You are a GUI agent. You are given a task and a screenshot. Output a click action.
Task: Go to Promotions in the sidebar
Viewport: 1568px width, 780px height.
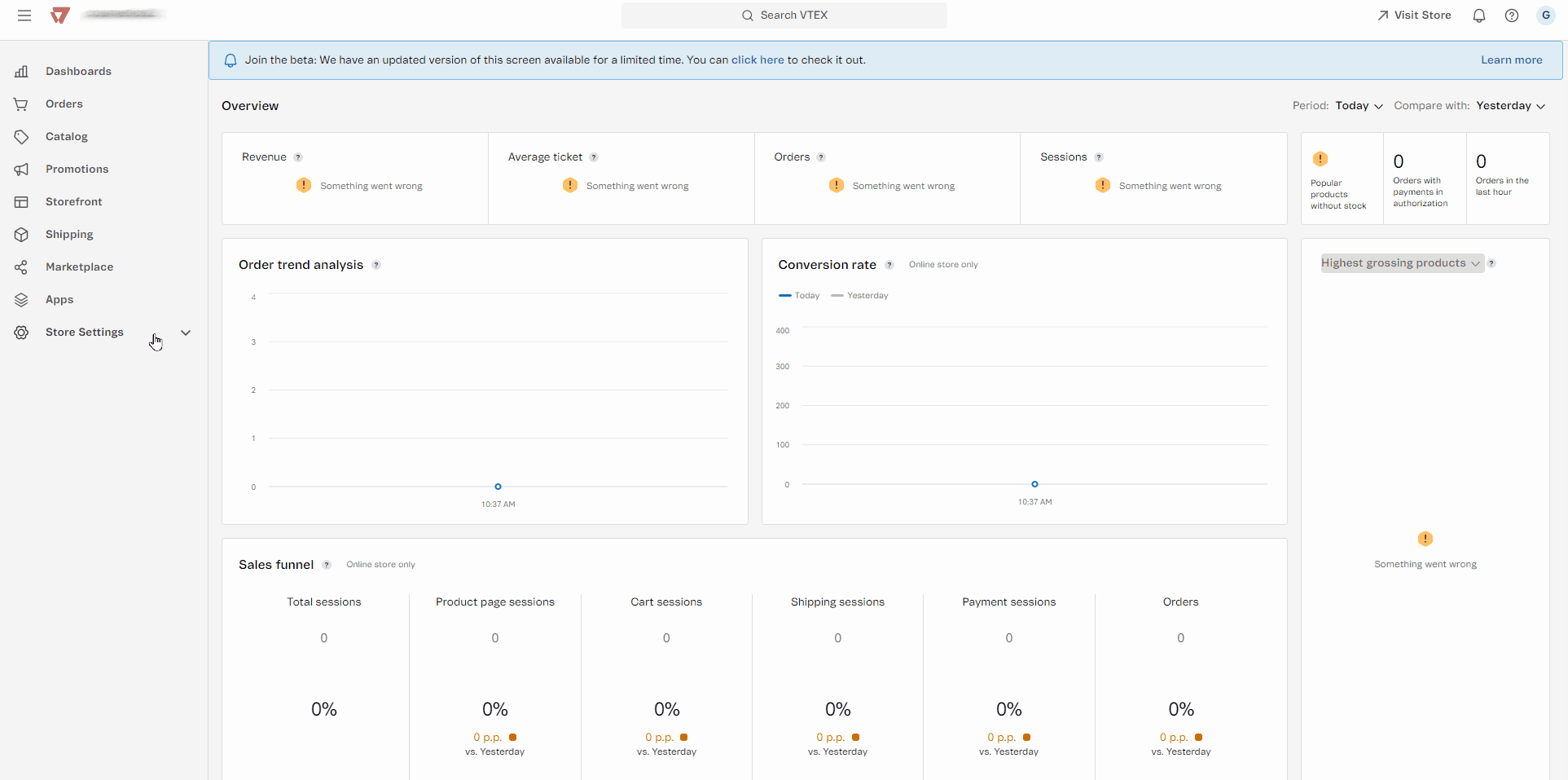coord(77,170)
